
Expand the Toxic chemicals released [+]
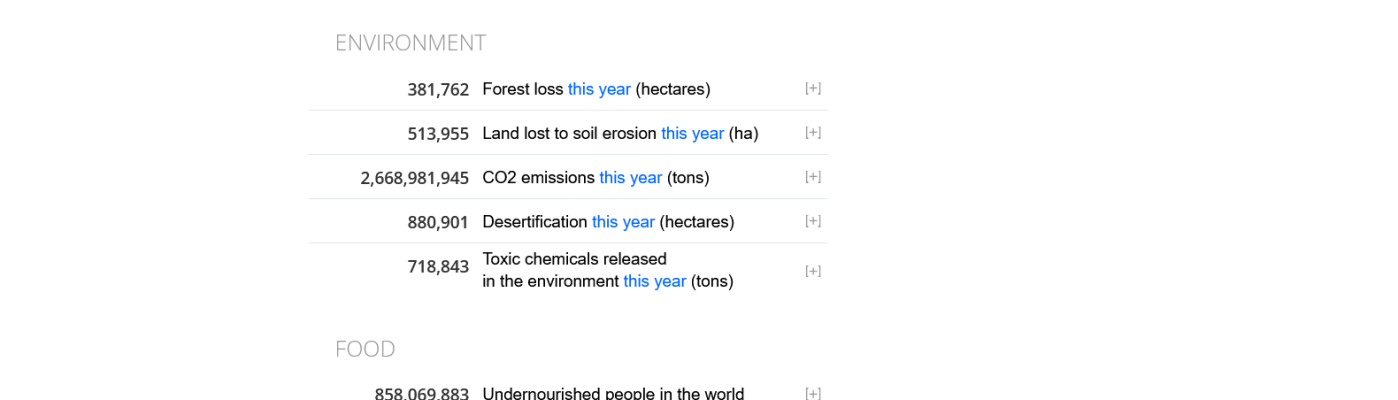pyautogui.click(x=813, y=271)
